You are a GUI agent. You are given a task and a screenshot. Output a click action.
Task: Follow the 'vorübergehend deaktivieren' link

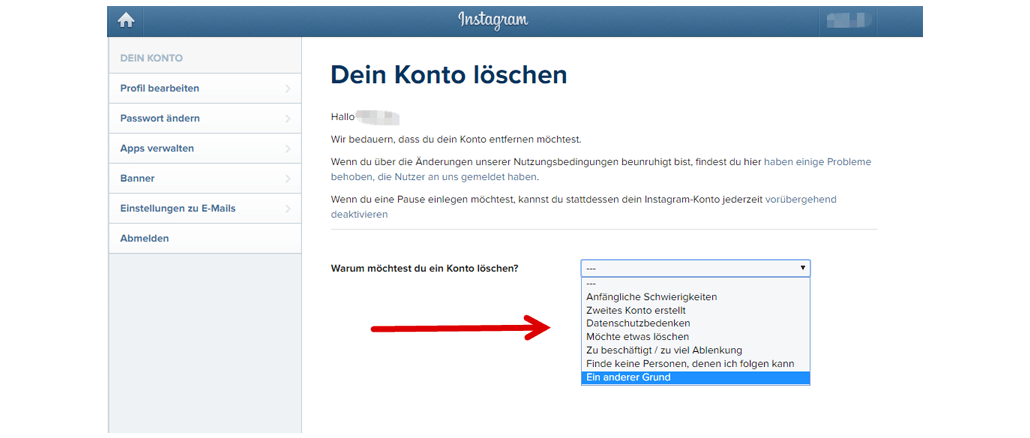[x=801, y=199]
